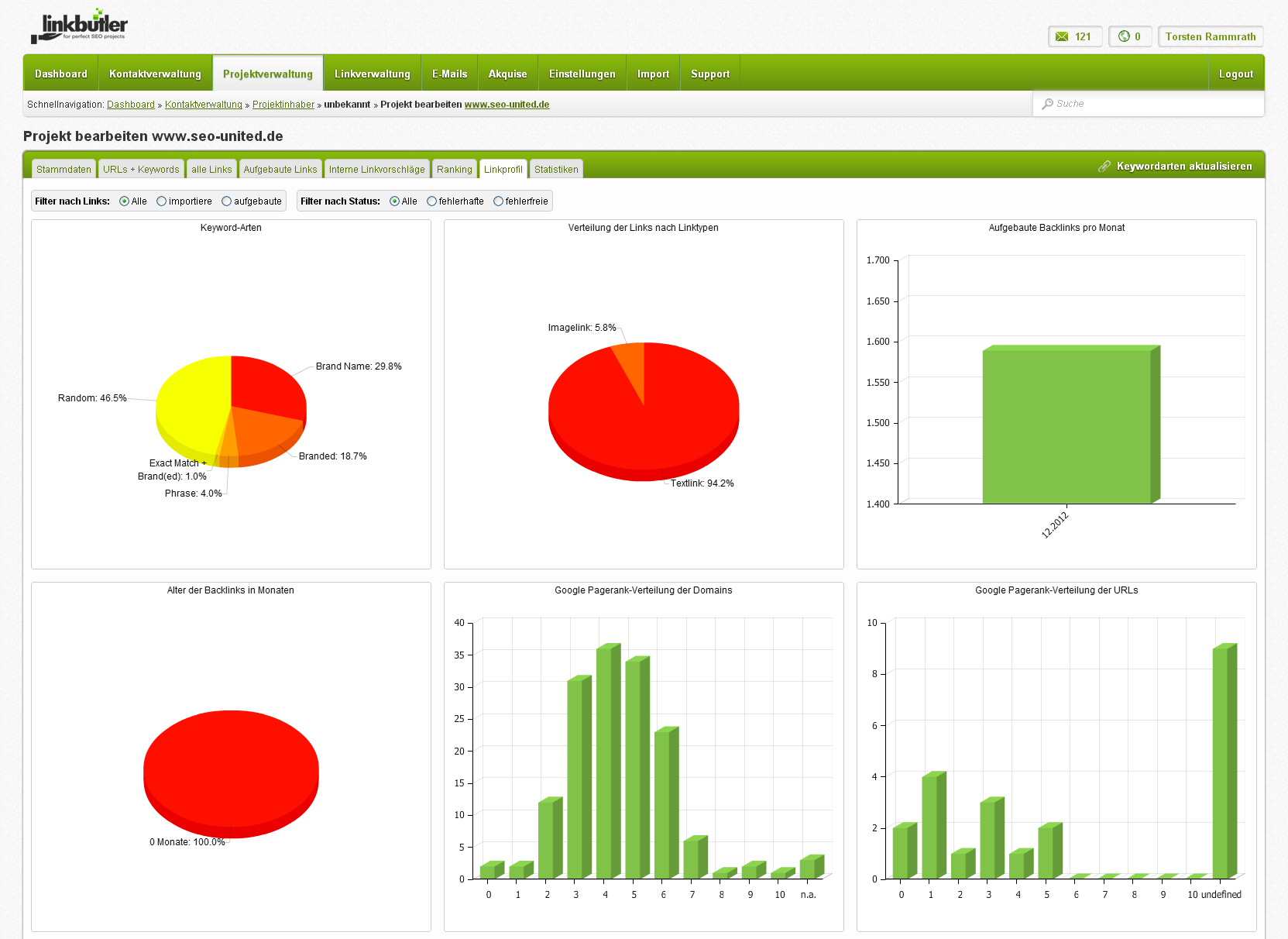1288x939 pixels.
Task: Open the Torsten Rammrath user button
Action: 1211,36
